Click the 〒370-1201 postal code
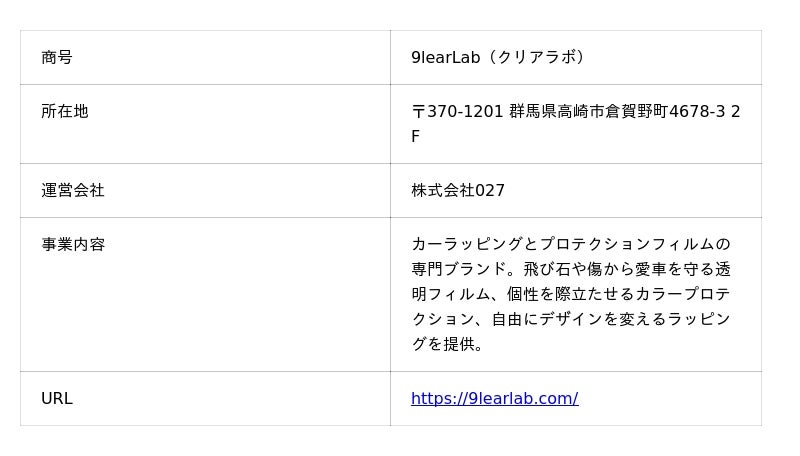The width and height of the screenshot is (800, 456). pyautogui.click(x=457, y=111)
